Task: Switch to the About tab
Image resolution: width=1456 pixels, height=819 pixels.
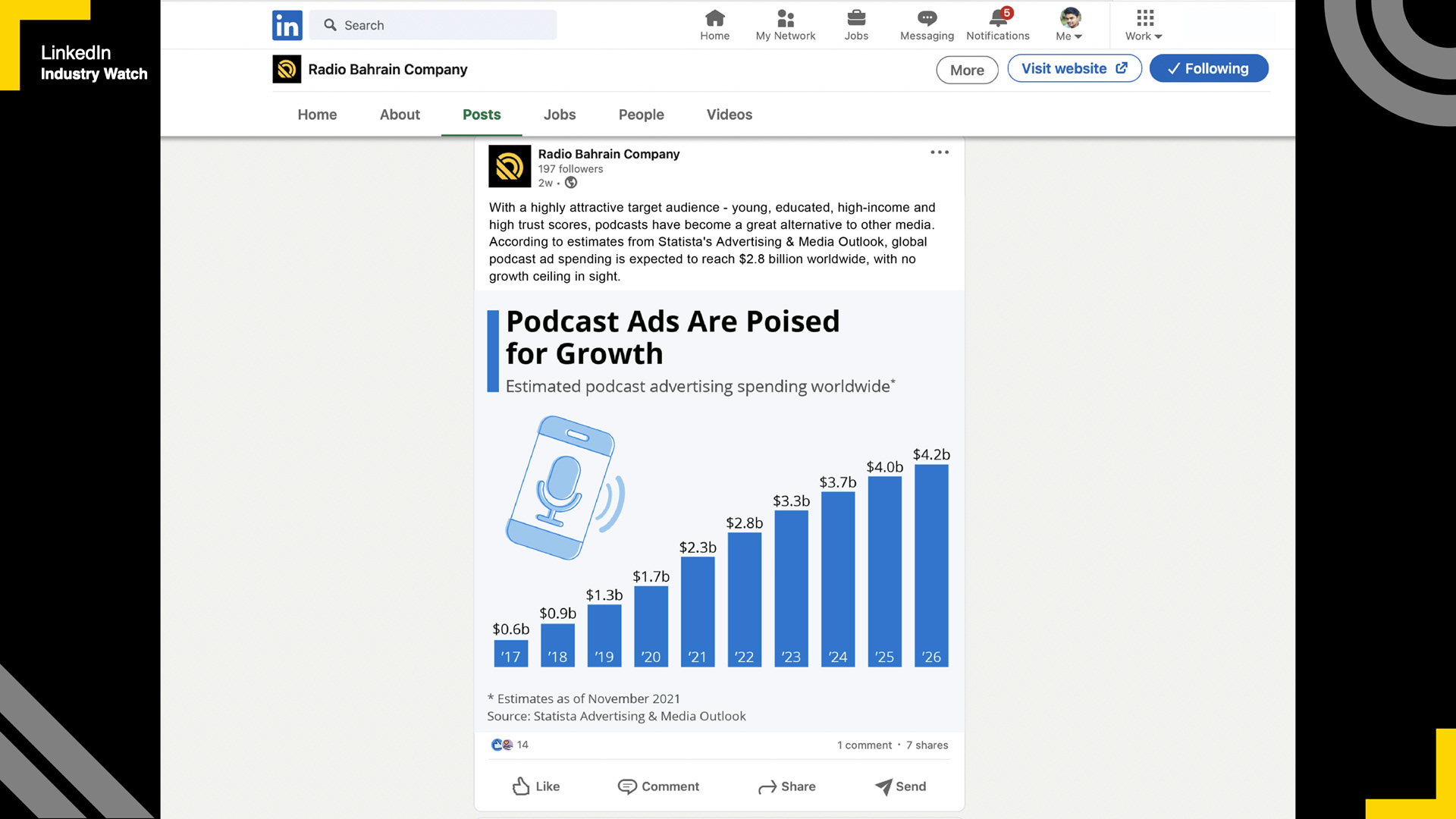Action: click(400, 115)
